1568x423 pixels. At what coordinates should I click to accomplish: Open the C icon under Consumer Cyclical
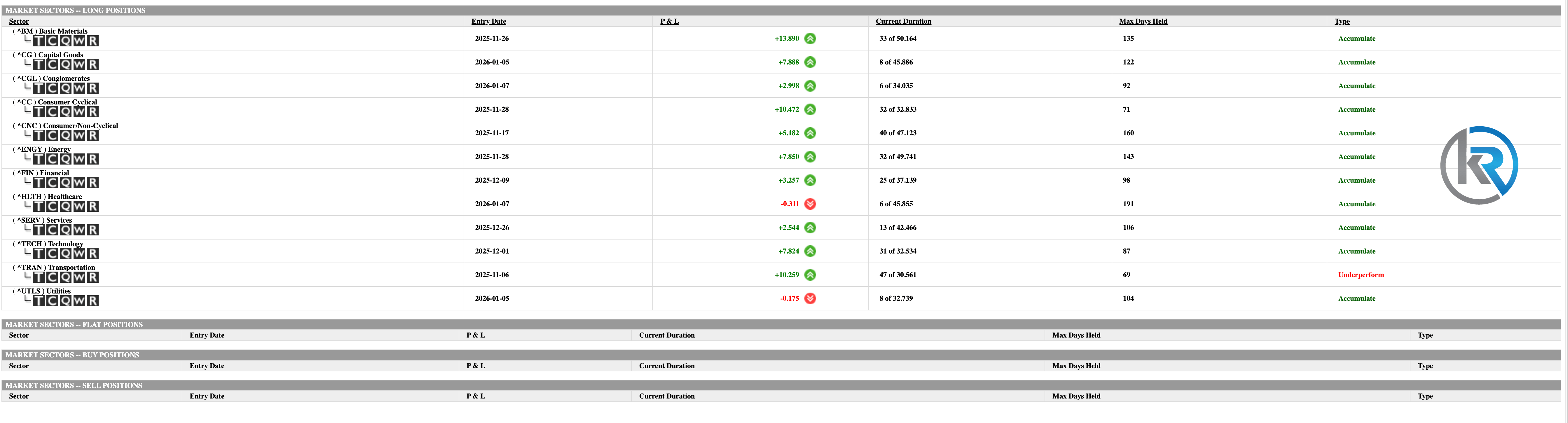(52, 112)
